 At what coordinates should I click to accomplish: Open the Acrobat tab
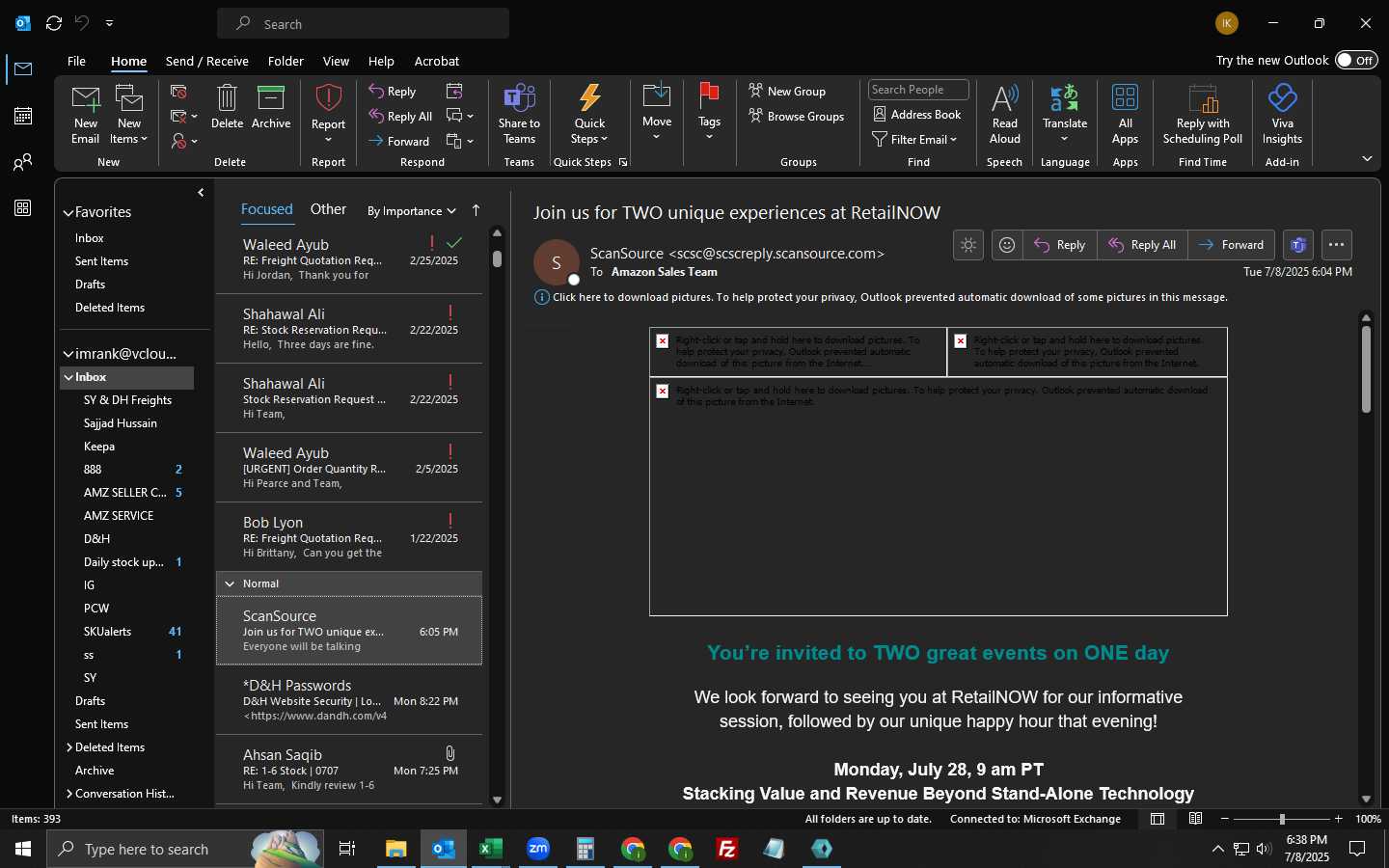click(437, 61)
